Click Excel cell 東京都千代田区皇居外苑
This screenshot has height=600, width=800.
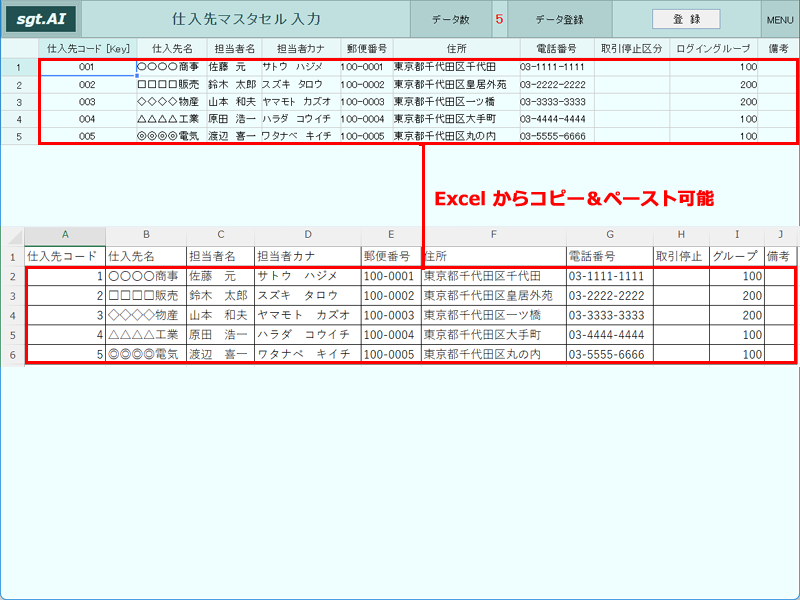[493, 295]
